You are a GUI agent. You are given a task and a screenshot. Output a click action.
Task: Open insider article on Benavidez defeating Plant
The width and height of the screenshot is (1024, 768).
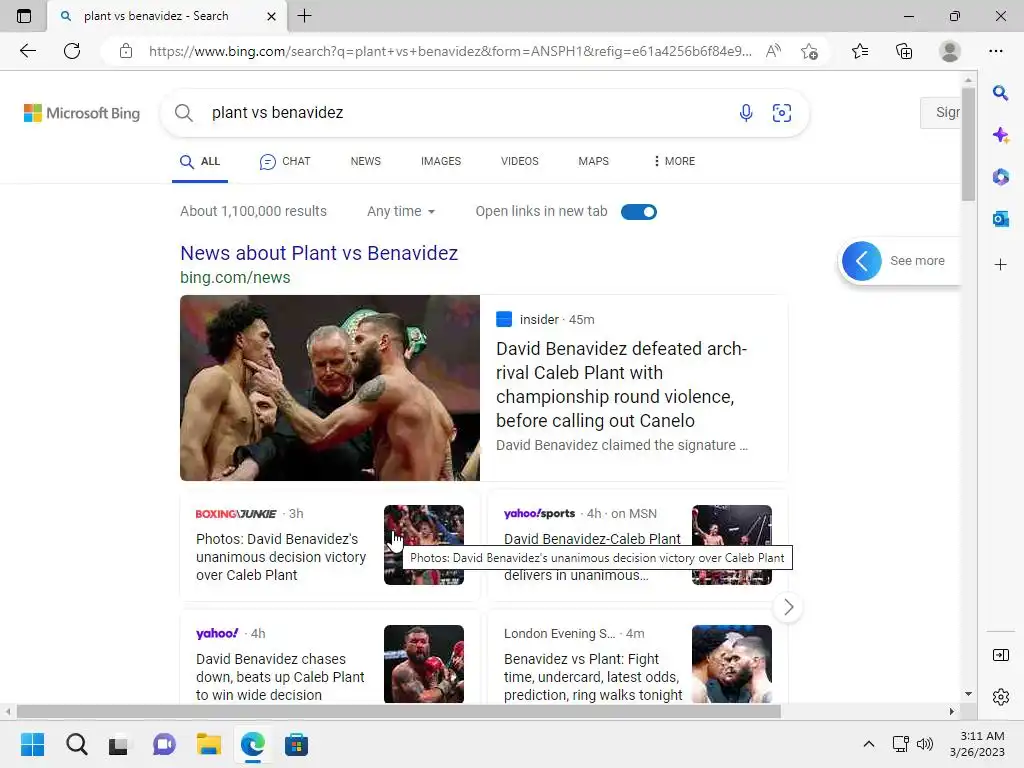pyautogui.click(x=621, y=385)
